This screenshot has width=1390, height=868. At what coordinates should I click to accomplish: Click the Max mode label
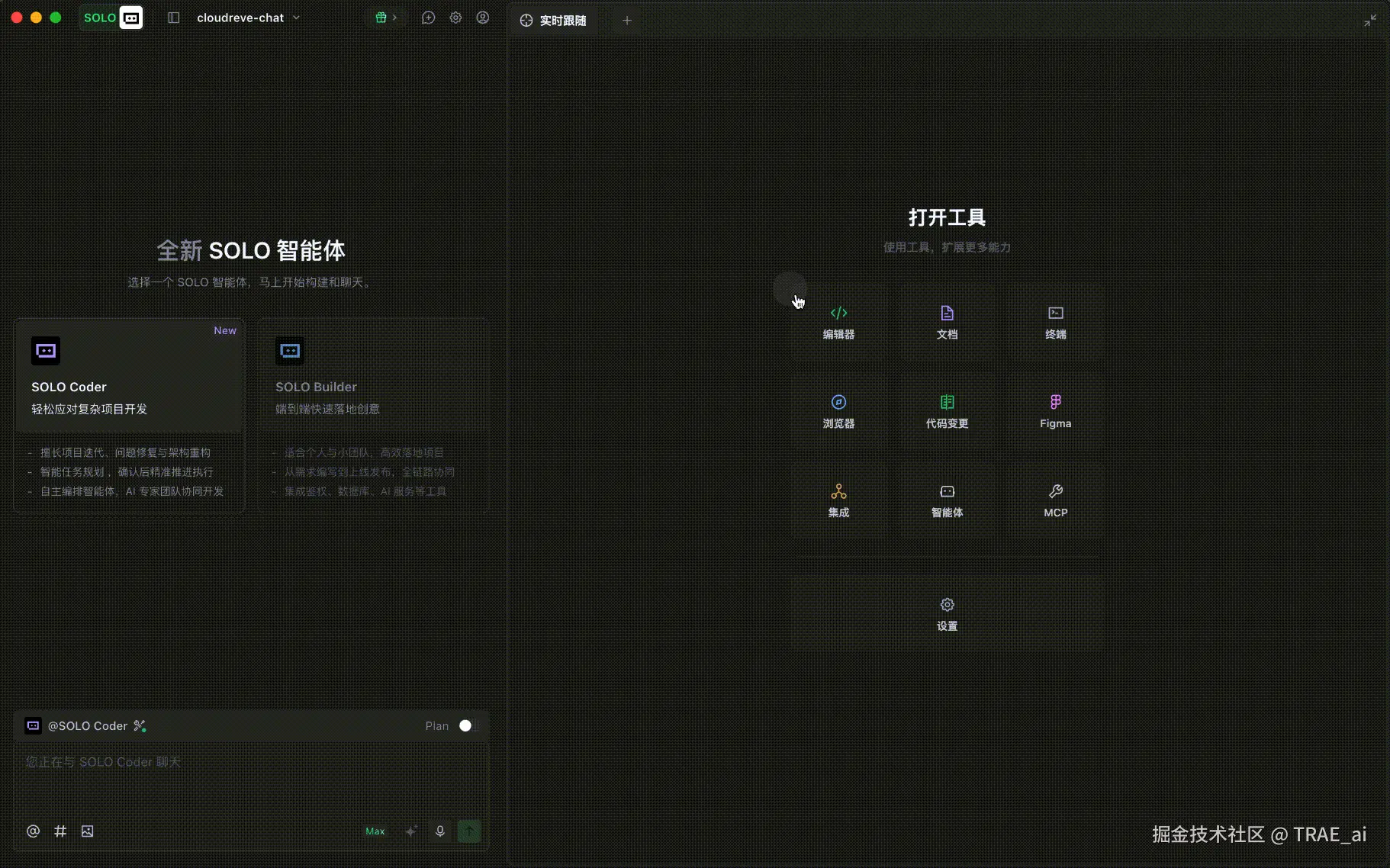pos(375,831)
